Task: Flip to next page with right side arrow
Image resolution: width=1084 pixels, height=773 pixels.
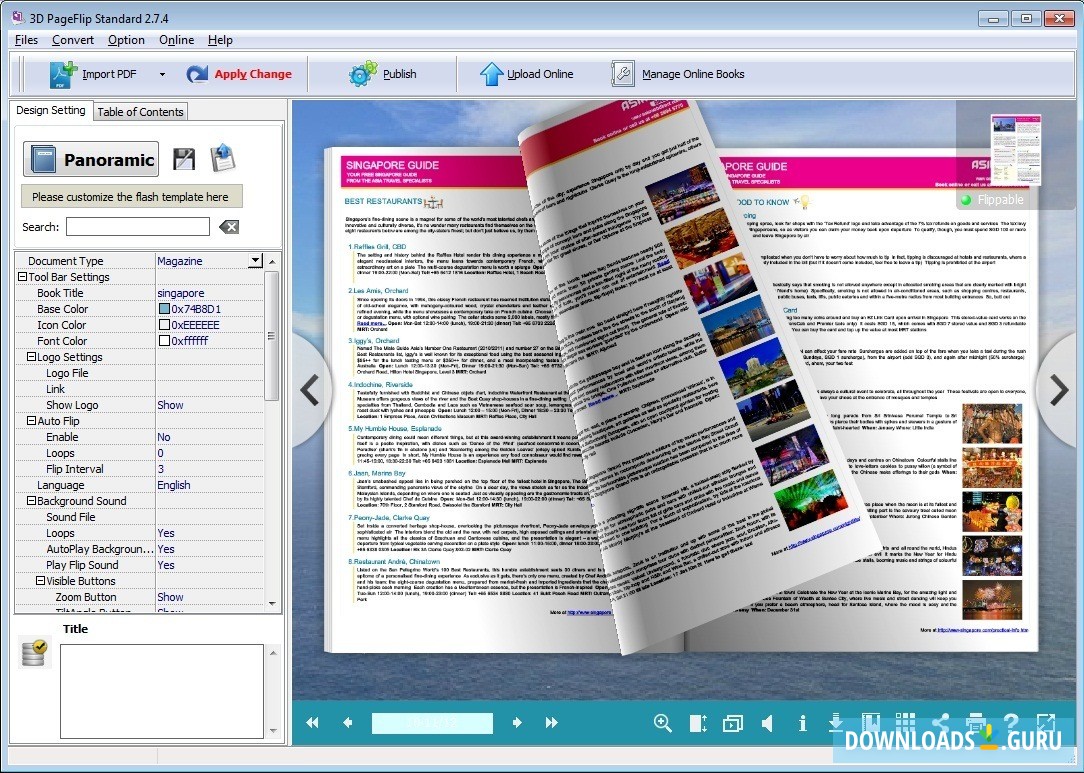Action: [1058, 391]
